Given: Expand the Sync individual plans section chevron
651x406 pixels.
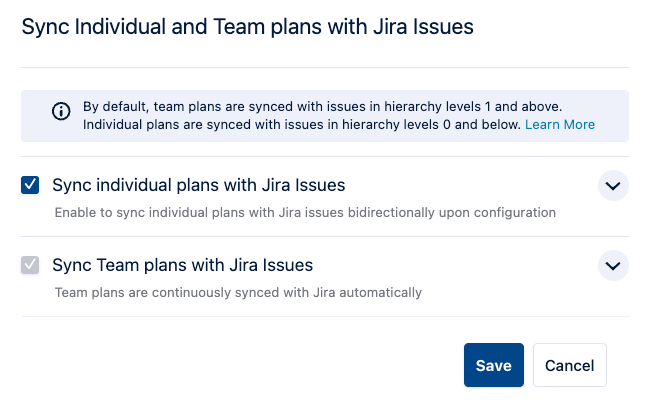Looking at the screenshot, I should click(x=613, y=186).
